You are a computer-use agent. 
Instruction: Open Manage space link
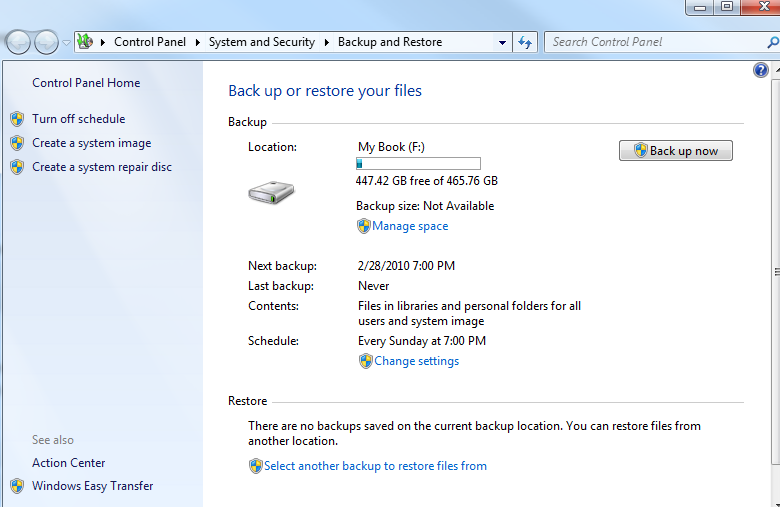coord(410,226)
